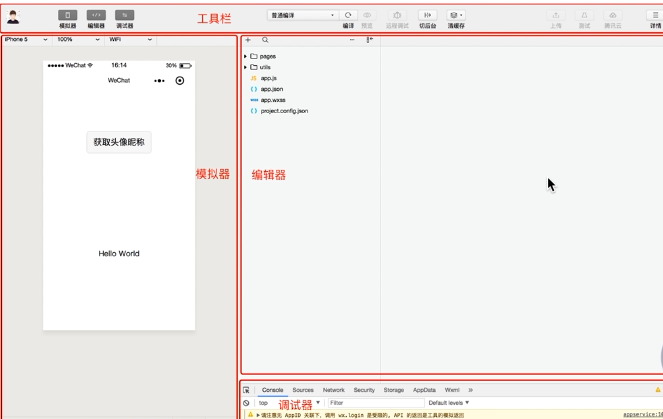Open the iPhone 5 device dropdown
This screenshot has height=419, width=663.
click(x=26, y=39)
